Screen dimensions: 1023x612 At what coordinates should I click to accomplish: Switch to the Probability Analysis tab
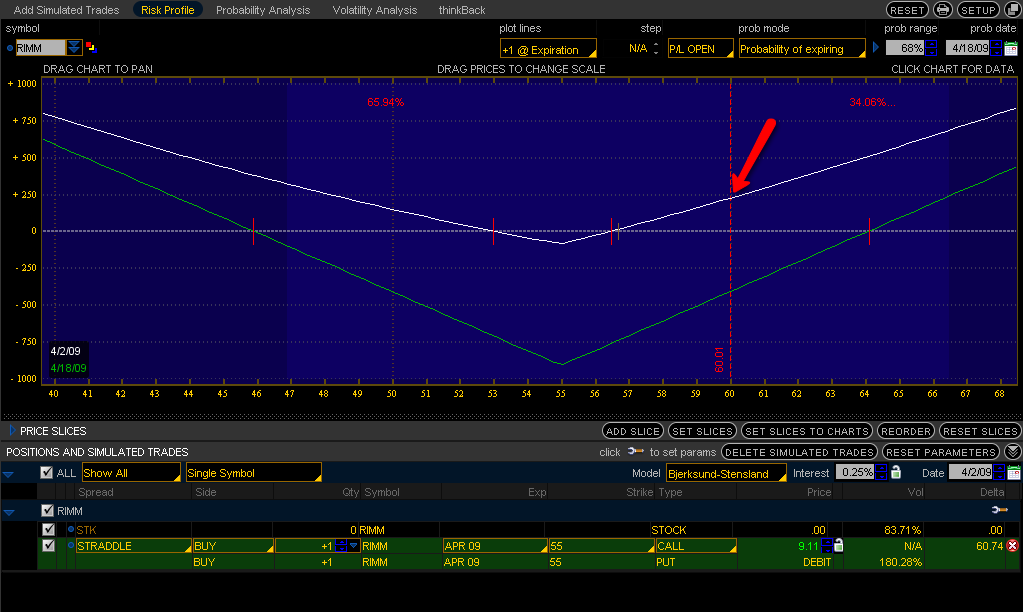(262, 10)
